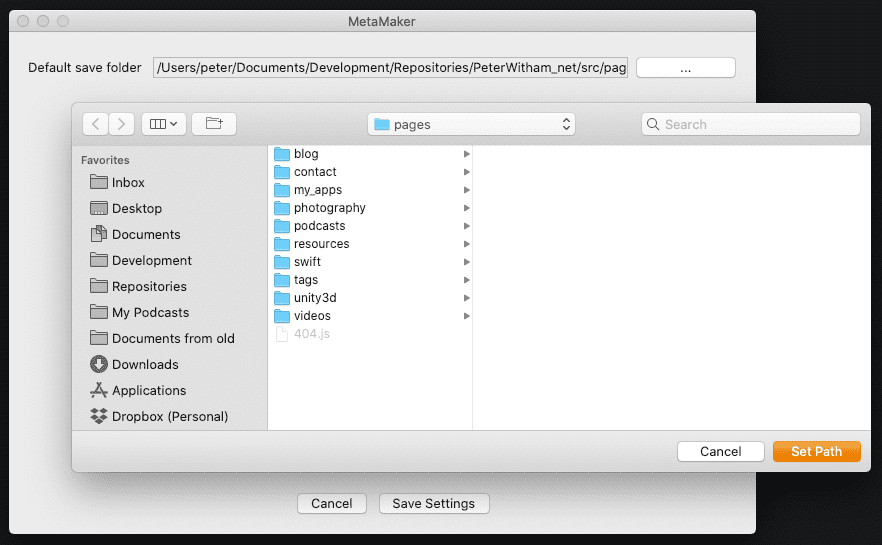This screenshot has height=545, width=882.
Task: Go back in the file dialog
Action: (96, 124)
